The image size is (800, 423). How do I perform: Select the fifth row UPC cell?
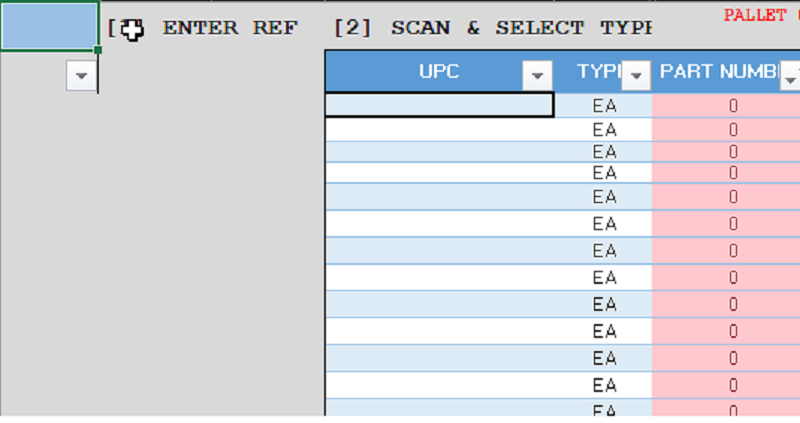click(x=439, y=196)
